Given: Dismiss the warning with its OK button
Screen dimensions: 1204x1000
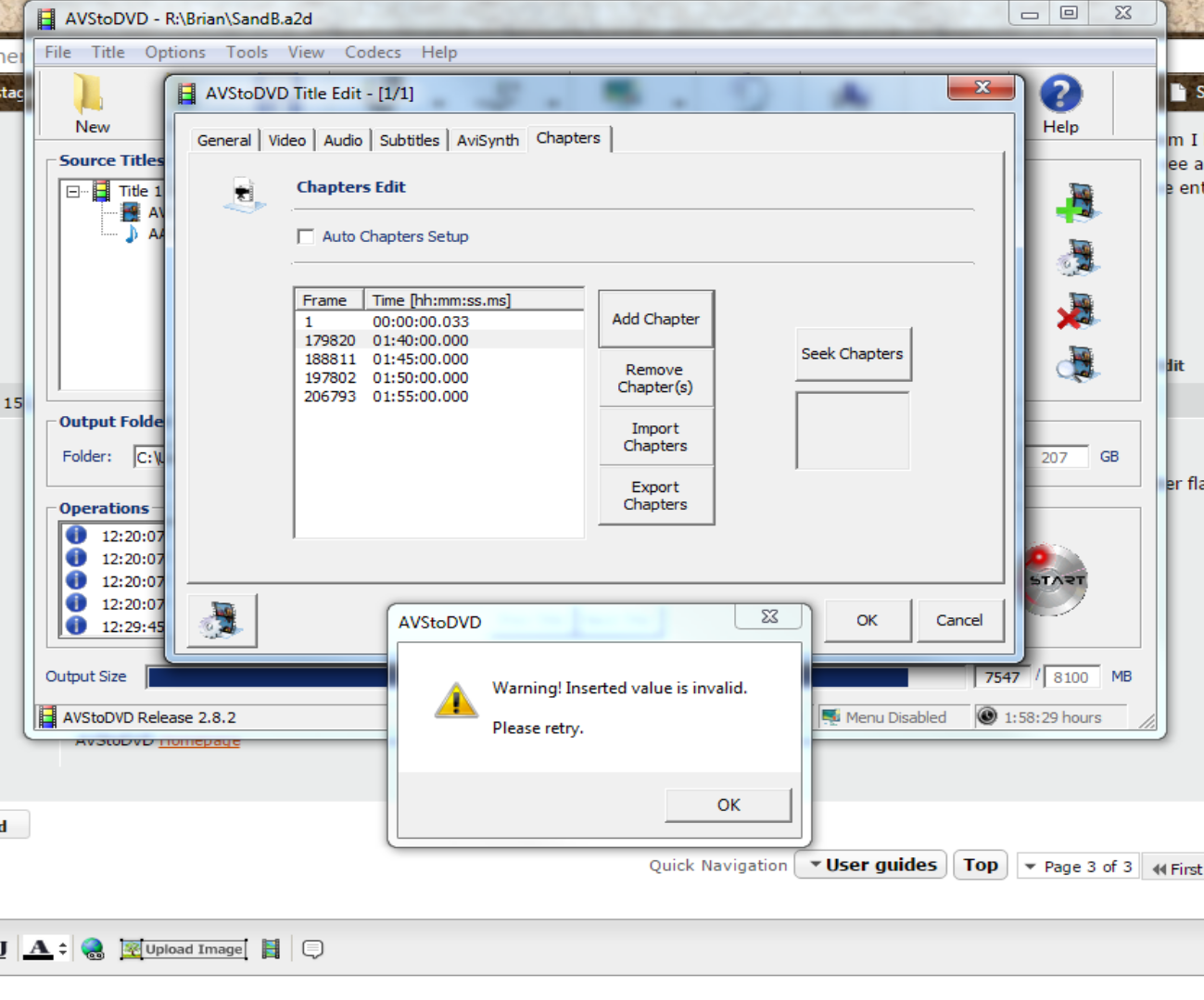Looking at the screenshot, I should (729, 804).
